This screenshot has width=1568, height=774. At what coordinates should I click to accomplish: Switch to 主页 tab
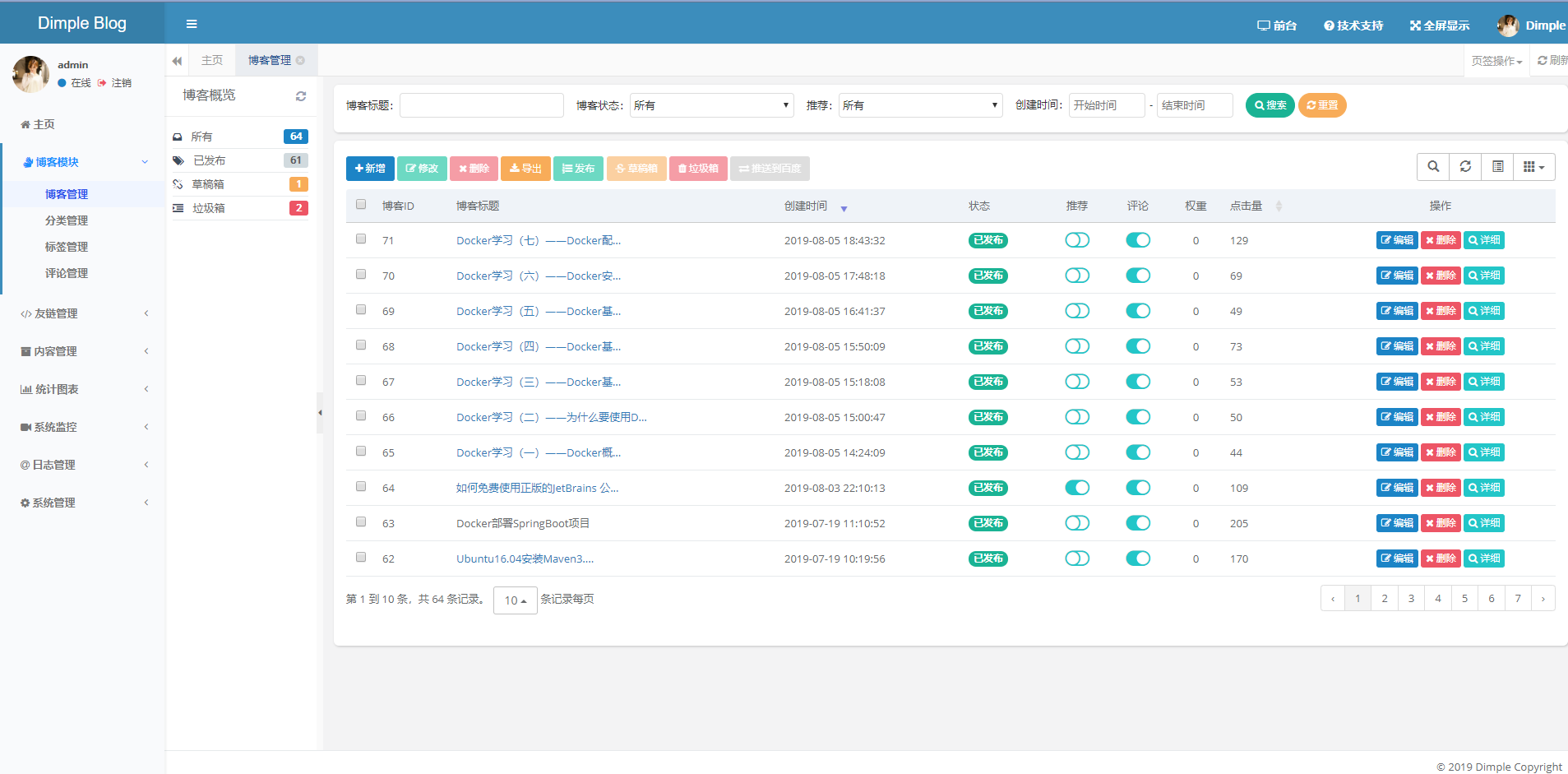212,60
